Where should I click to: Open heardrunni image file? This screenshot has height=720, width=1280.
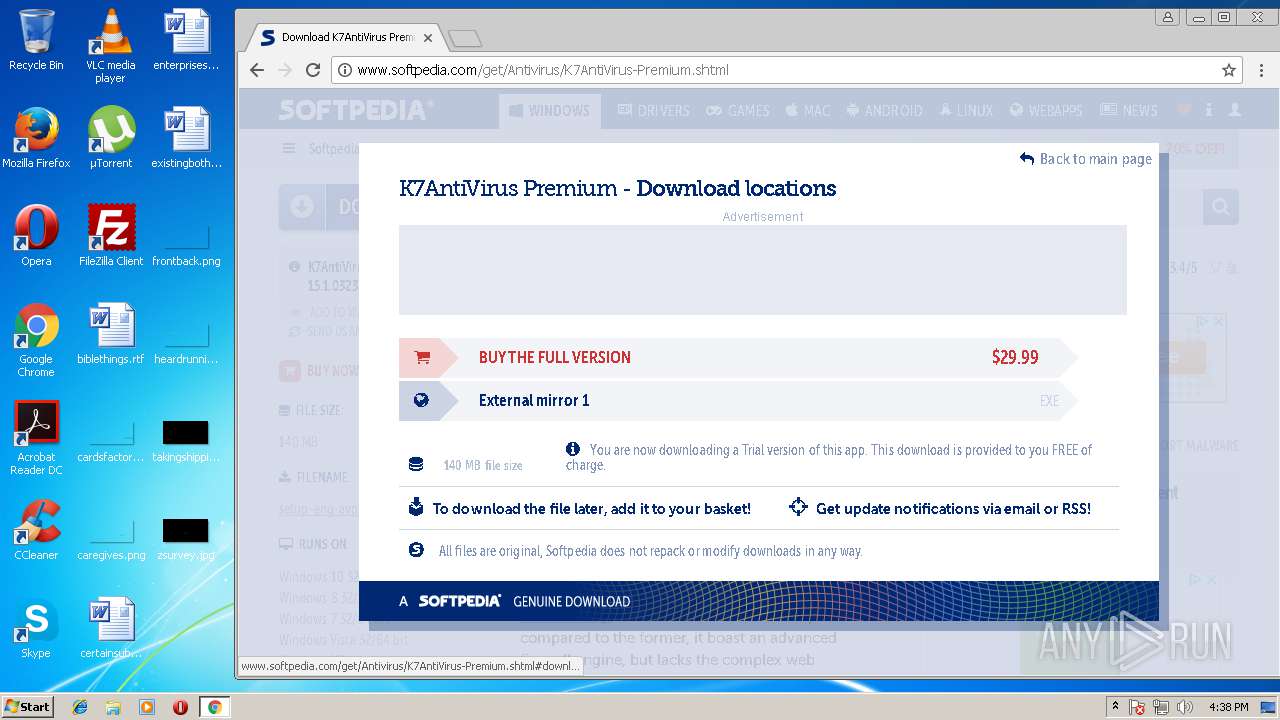[186, 343]
